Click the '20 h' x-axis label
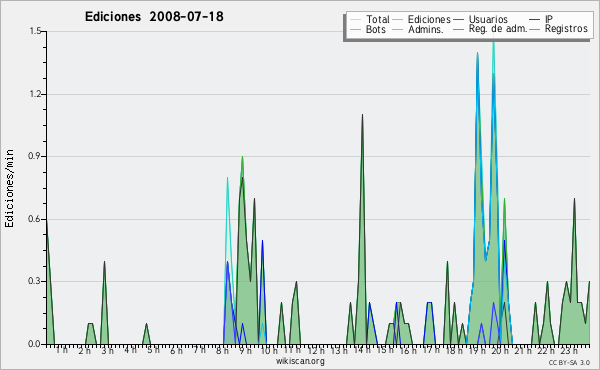Viewport: 600px width, 370px height. click(x=500, y=350)
